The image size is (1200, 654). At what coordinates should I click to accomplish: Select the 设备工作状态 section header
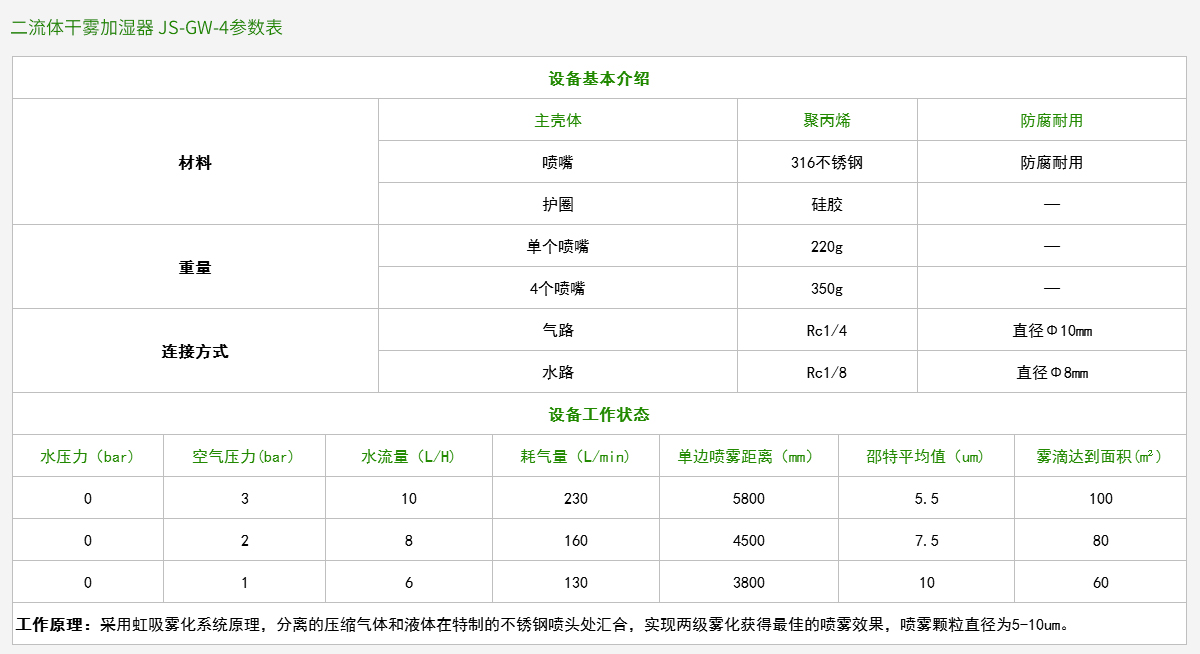pos(599,414)
